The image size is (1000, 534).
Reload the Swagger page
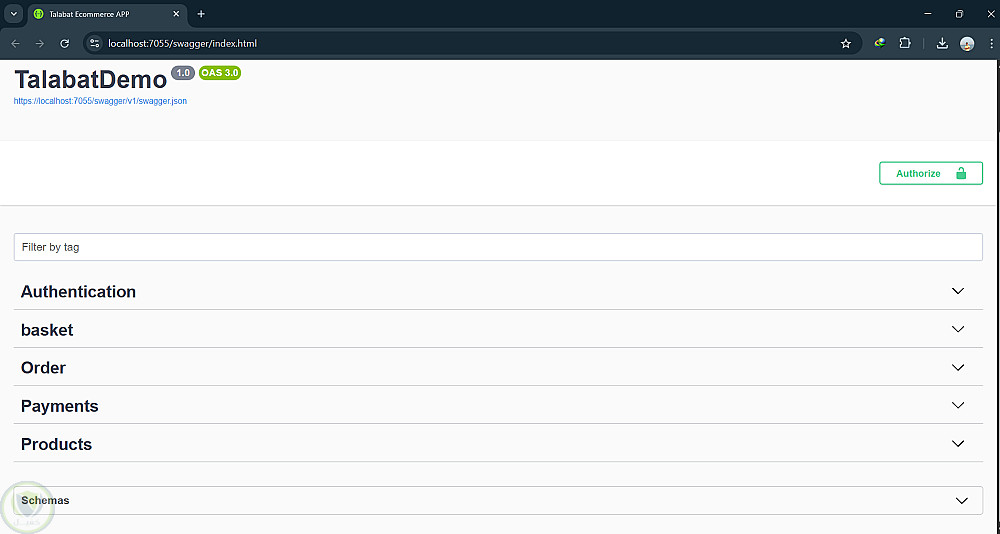(x=64, y=43)
